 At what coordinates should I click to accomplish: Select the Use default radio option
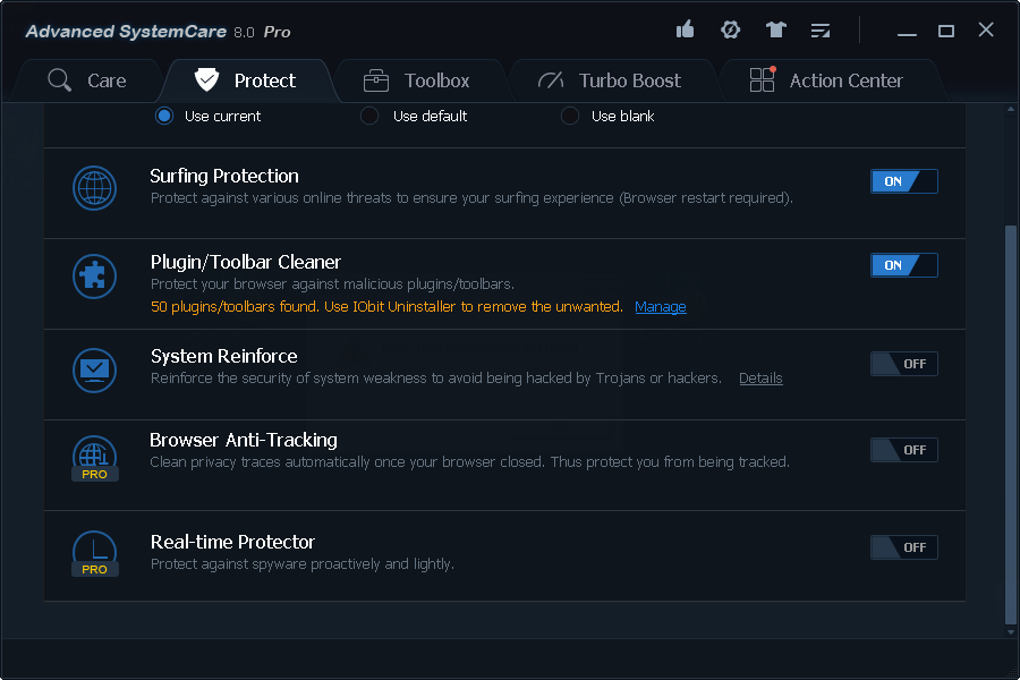[370, 116]
